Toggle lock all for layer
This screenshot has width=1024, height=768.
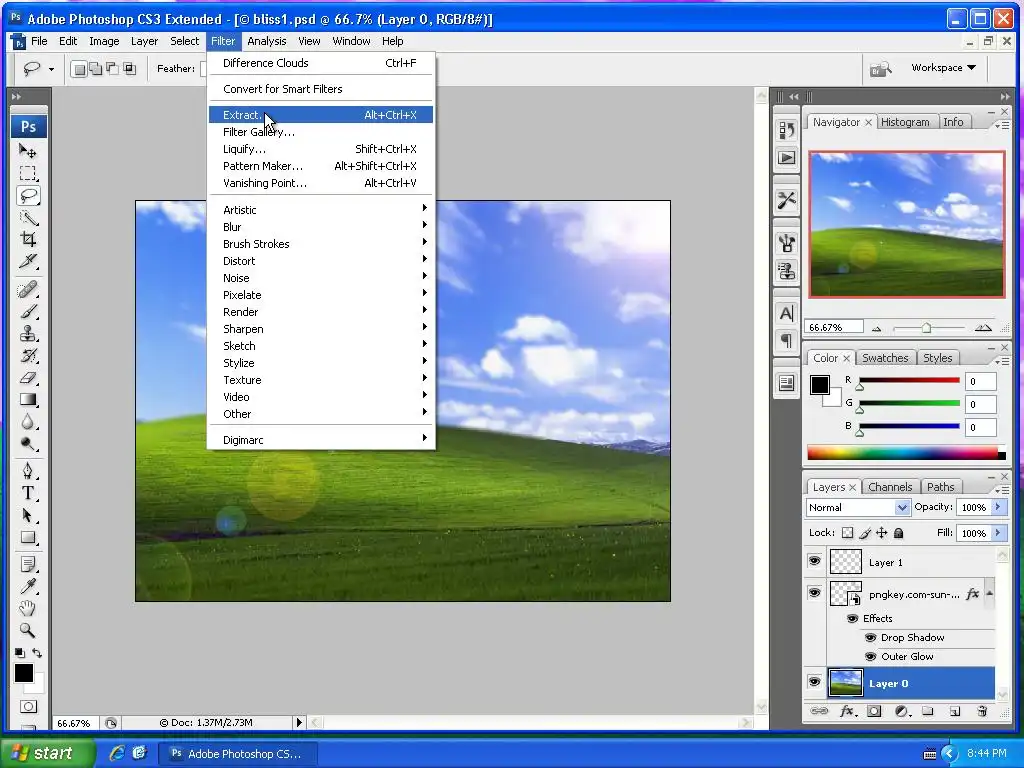(x=899, y=533)
